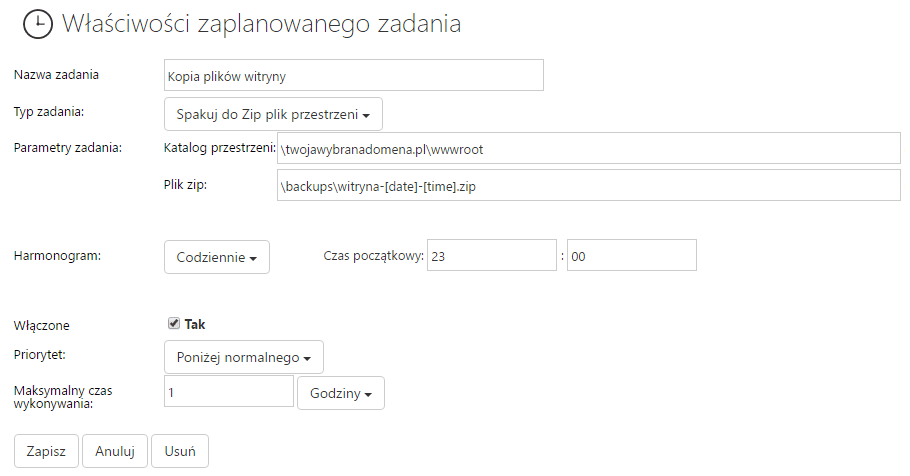910x476 pixels.
Task: Cancel changes with Anuluj button
Action: click(x=115, y=451)
